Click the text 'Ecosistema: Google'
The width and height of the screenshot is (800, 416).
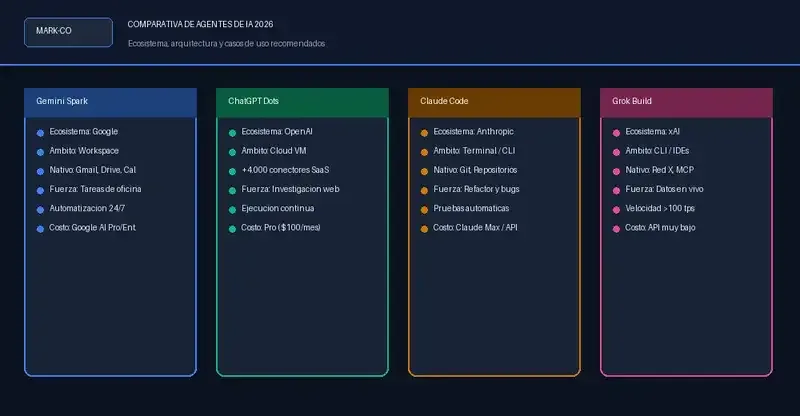tap(84, 132)
